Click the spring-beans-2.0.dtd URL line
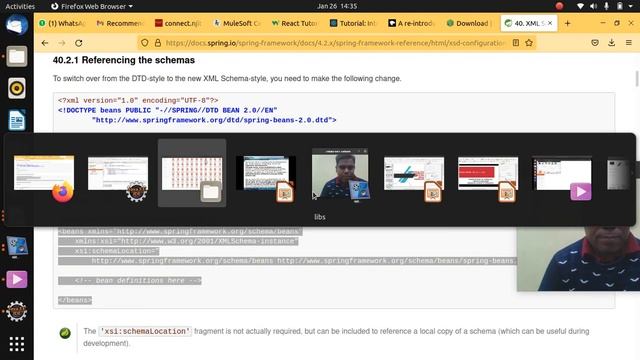The image size is (640, 360). coord(214,120)
